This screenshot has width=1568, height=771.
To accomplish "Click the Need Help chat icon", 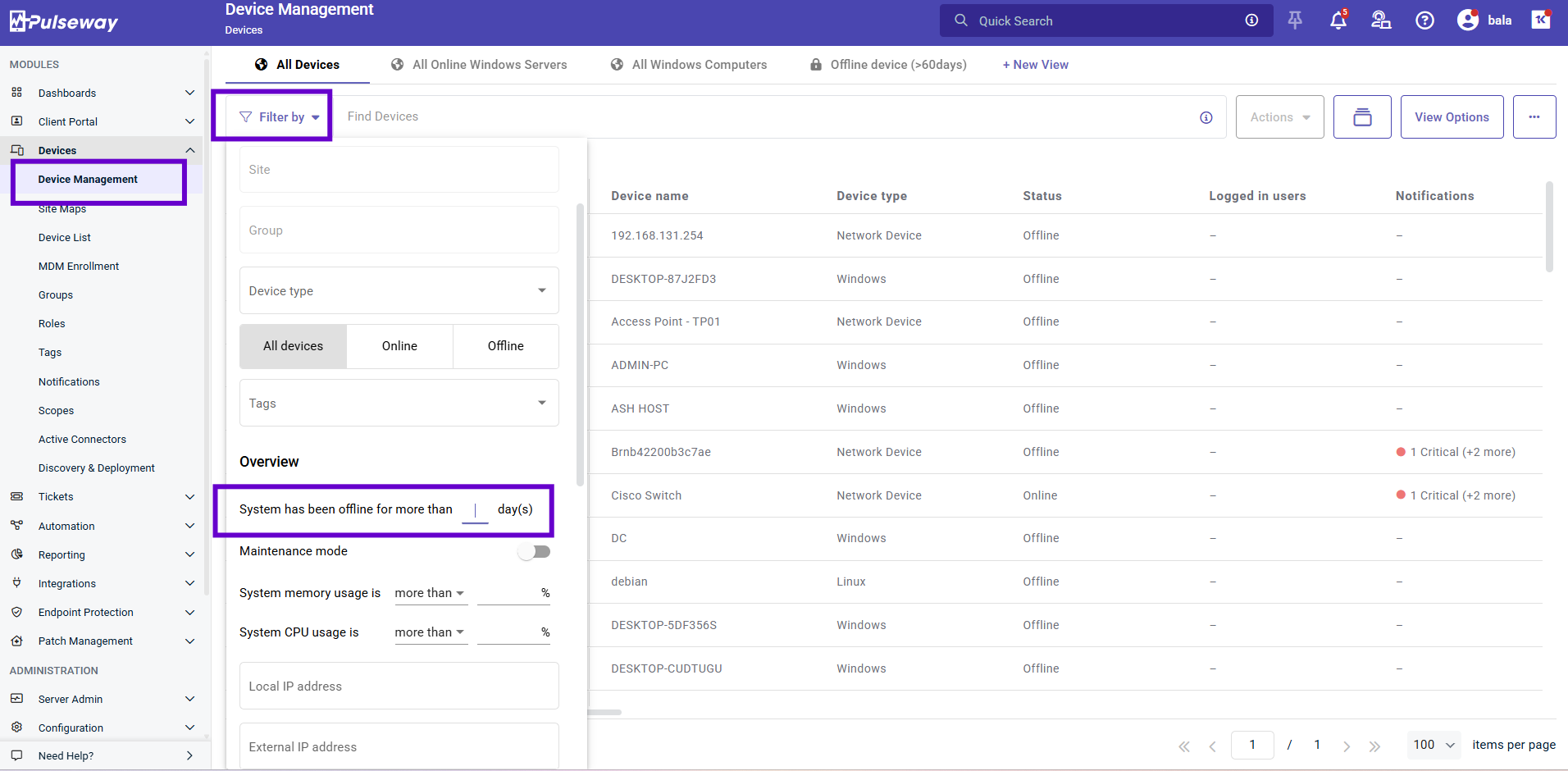I will (x=16, y=755).
